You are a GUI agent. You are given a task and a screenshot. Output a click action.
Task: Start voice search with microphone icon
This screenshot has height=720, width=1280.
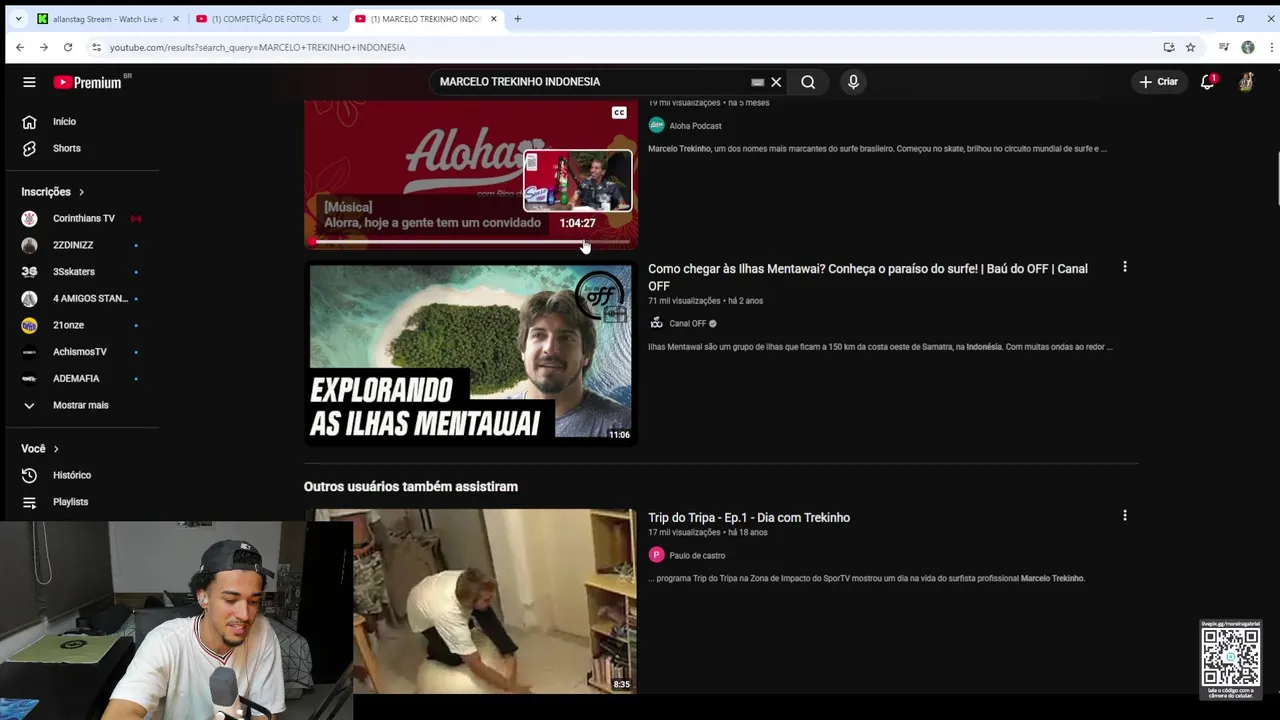(x=853, y=82)
